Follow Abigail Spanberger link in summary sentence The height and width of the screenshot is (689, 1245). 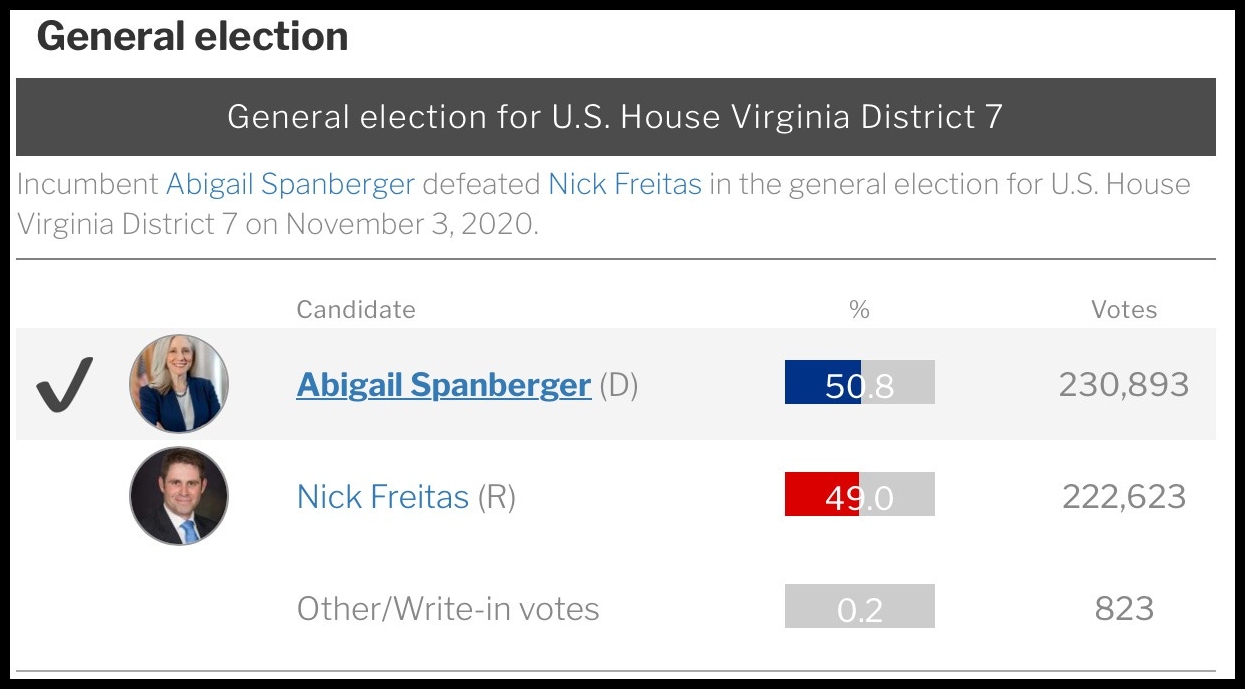tap(289, 185)
